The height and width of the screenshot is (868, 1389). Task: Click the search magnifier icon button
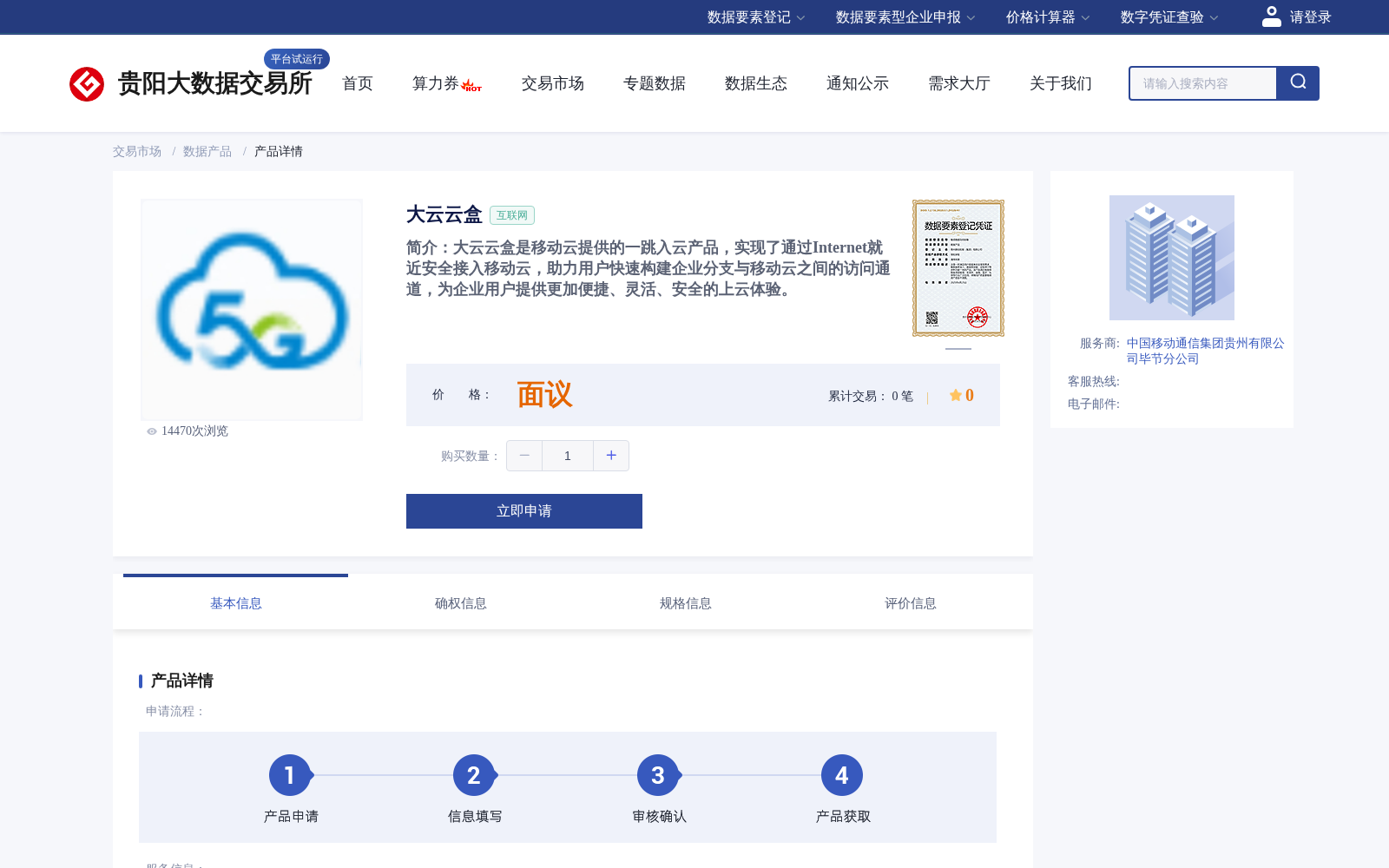1298,83
